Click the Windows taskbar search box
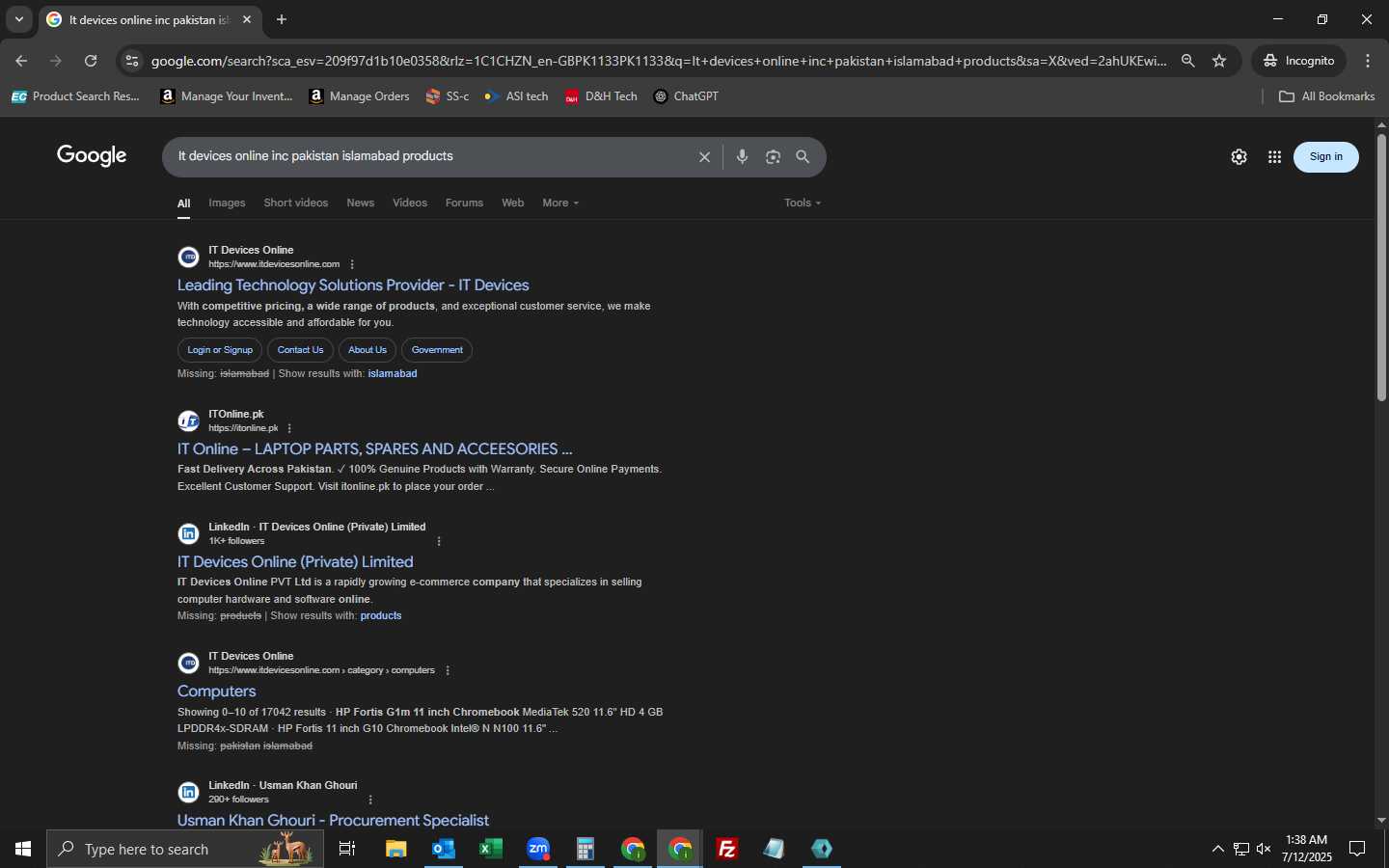This screenshot has height=868, width=1389. coord(184,849)
